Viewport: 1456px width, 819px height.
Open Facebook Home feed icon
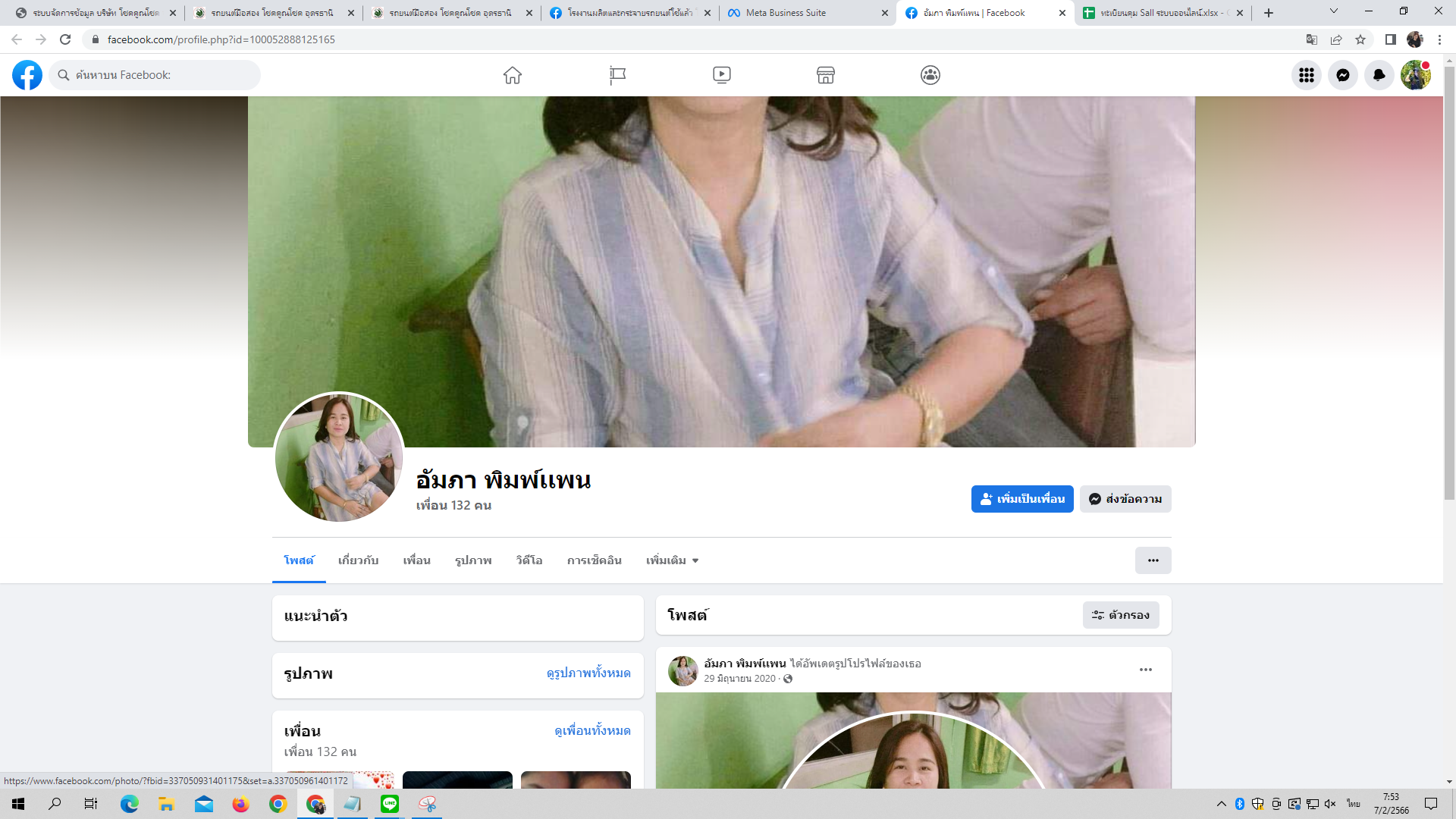pos(513,75)
